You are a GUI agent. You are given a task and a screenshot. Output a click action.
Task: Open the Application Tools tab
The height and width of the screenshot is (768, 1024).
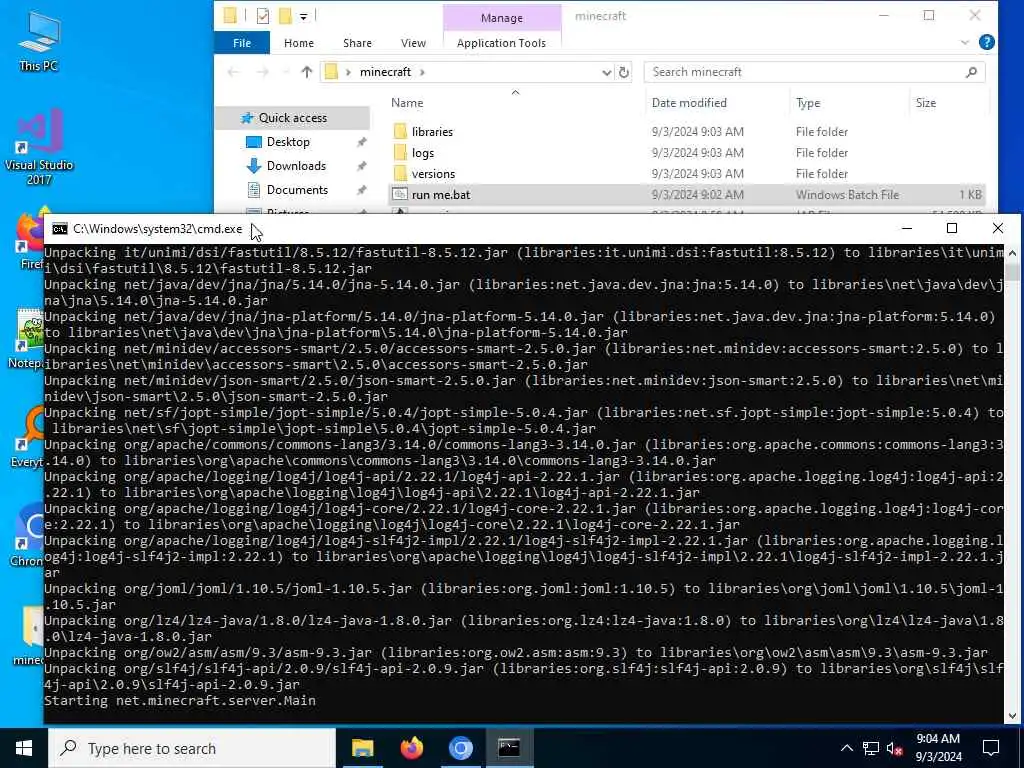click(x=501, y=43)
